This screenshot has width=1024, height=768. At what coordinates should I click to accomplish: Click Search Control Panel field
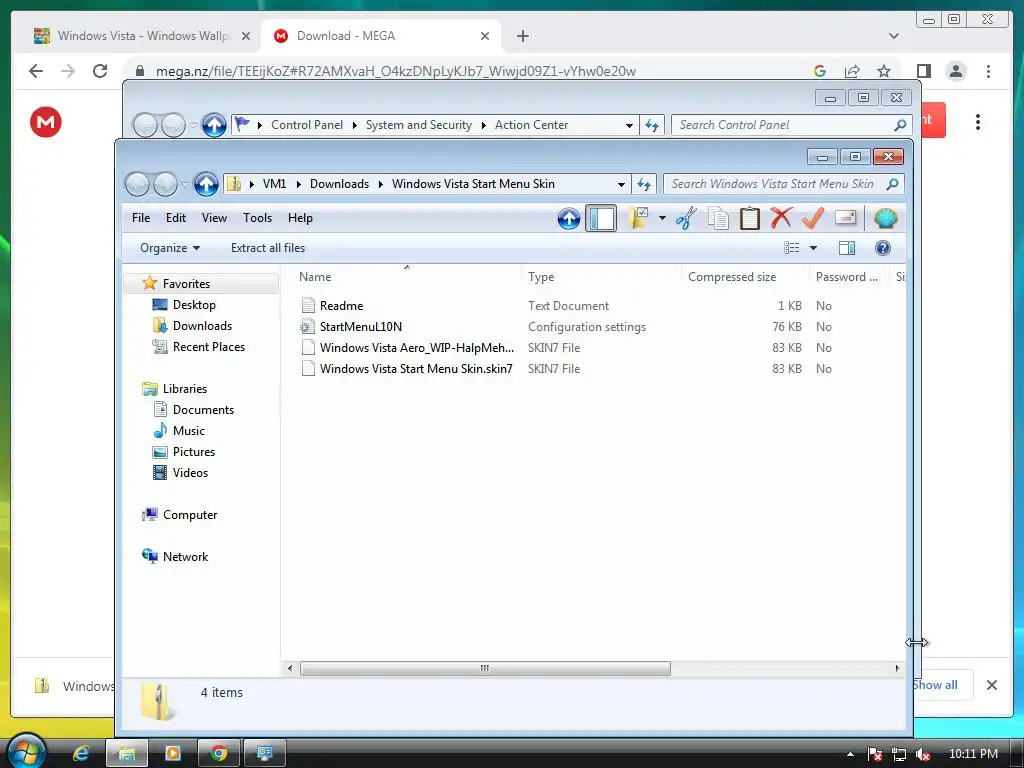tap(792, 125)
